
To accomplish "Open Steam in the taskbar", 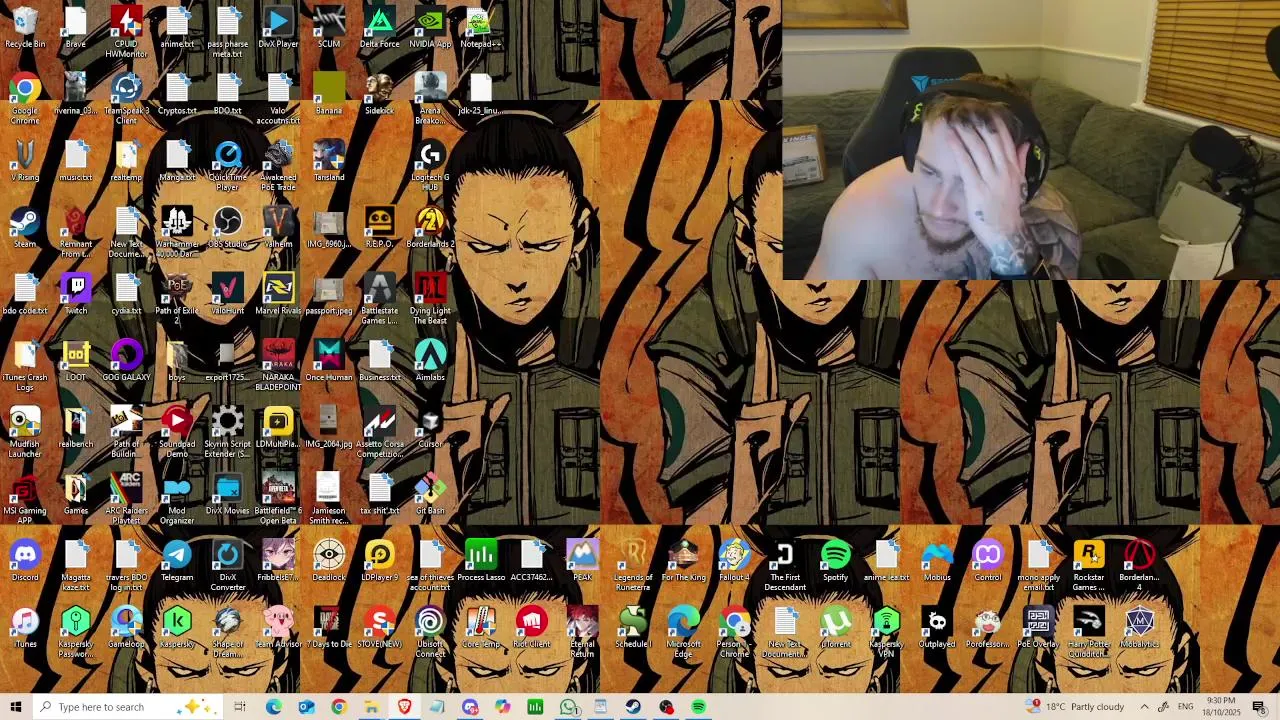I will tap(633, 707).
